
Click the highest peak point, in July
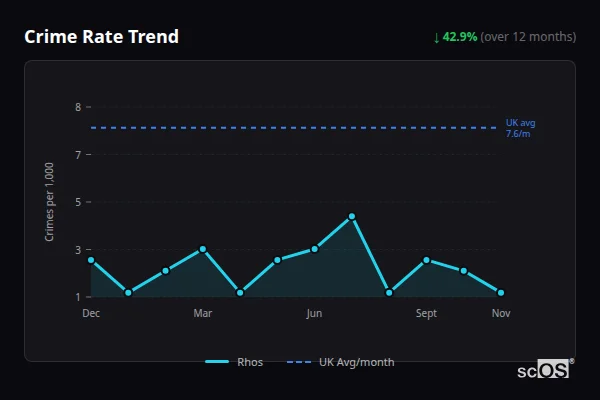pos(352,217)
